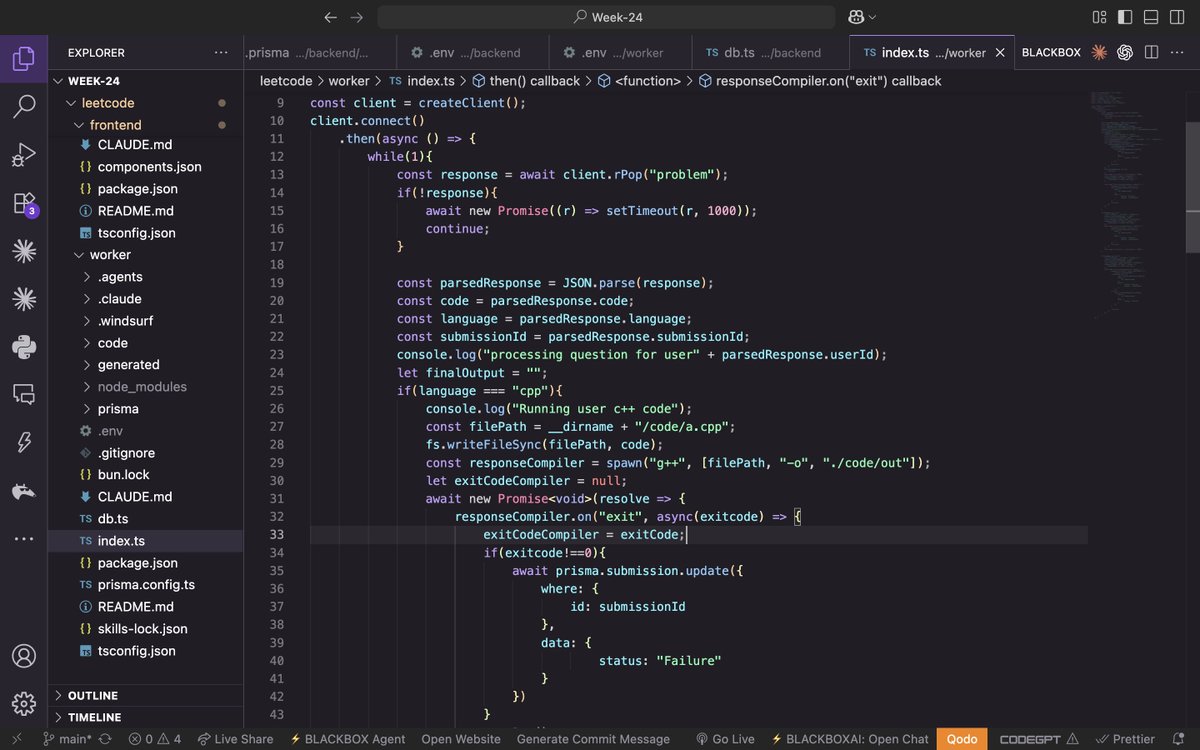Expand the .claude folder
1200x750 pixels.
tap(146, 299)
